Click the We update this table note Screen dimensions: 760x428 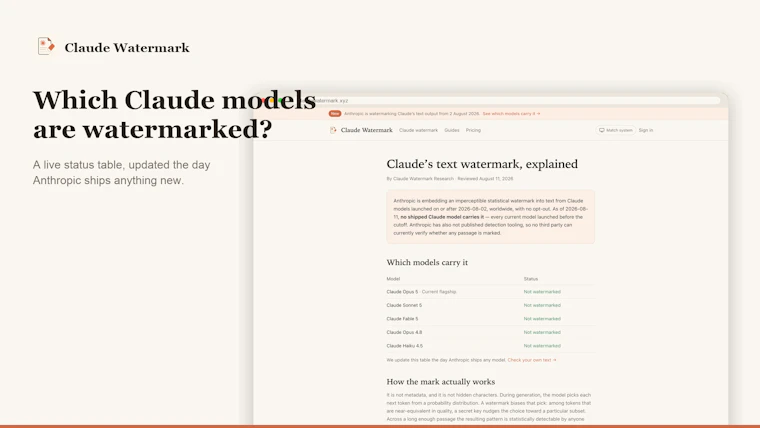point(446,360)
